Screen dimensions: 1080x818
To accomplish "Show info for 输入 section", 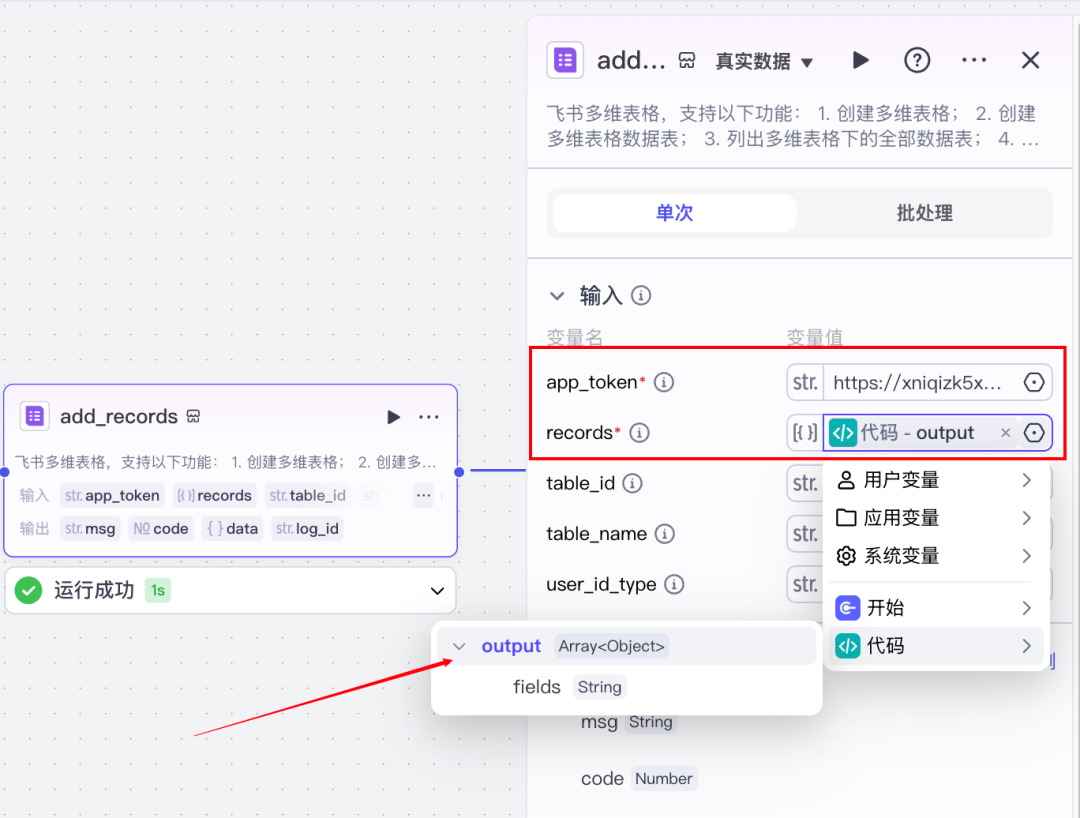I will 641,296.
